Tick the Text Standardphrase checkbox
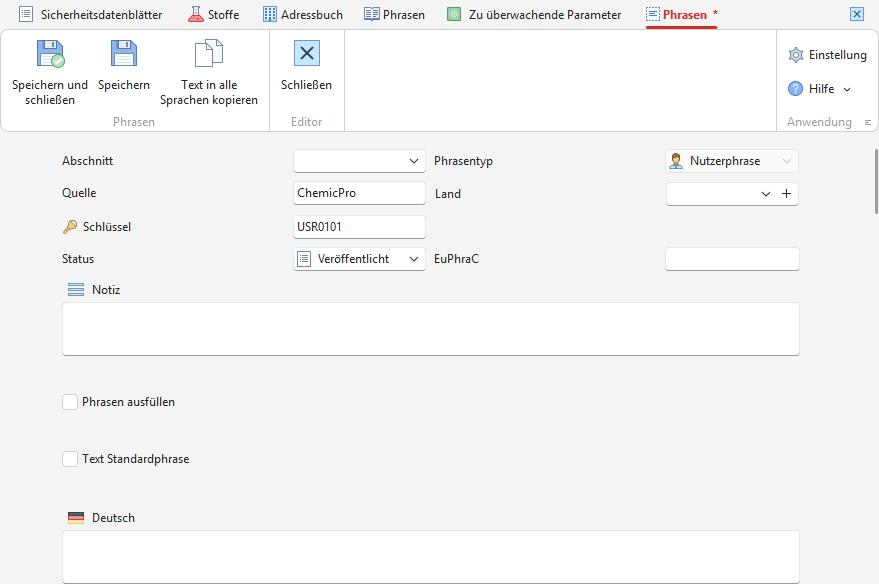This screenshot has width=879, height=584. pos(70,459)
